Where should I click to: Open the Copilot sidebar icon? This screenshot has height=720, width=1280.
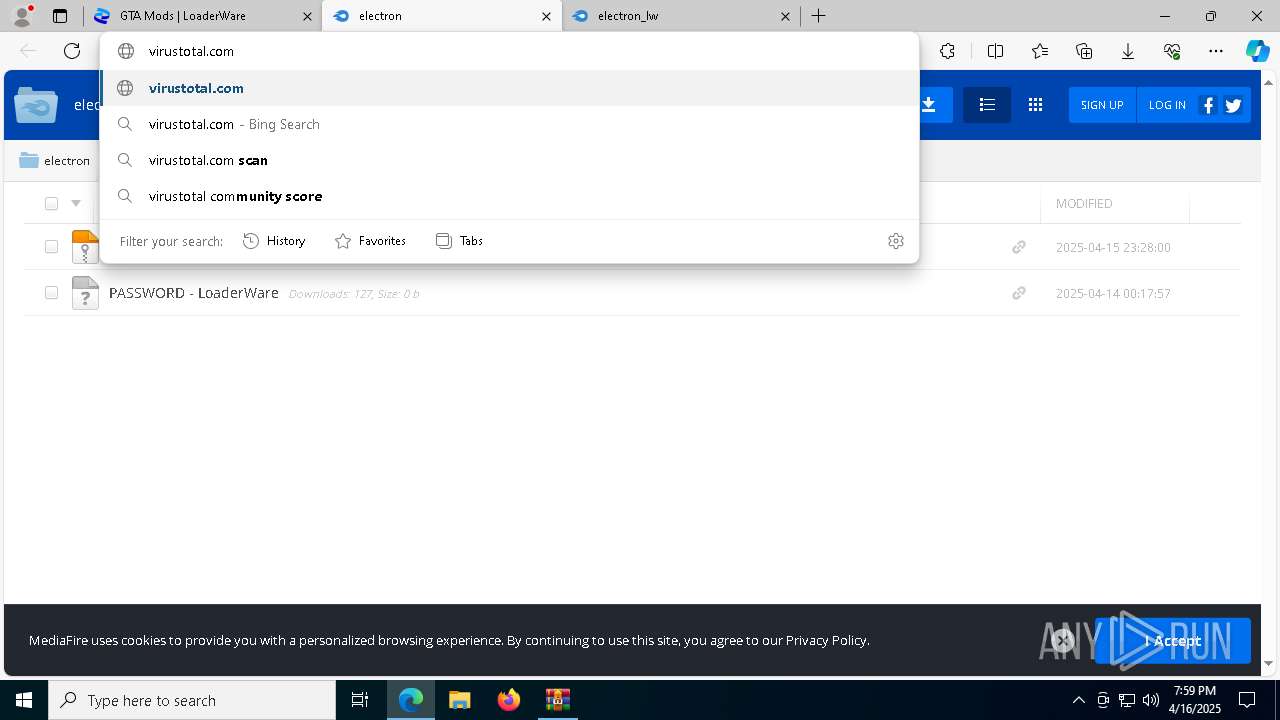(1257, 51)
